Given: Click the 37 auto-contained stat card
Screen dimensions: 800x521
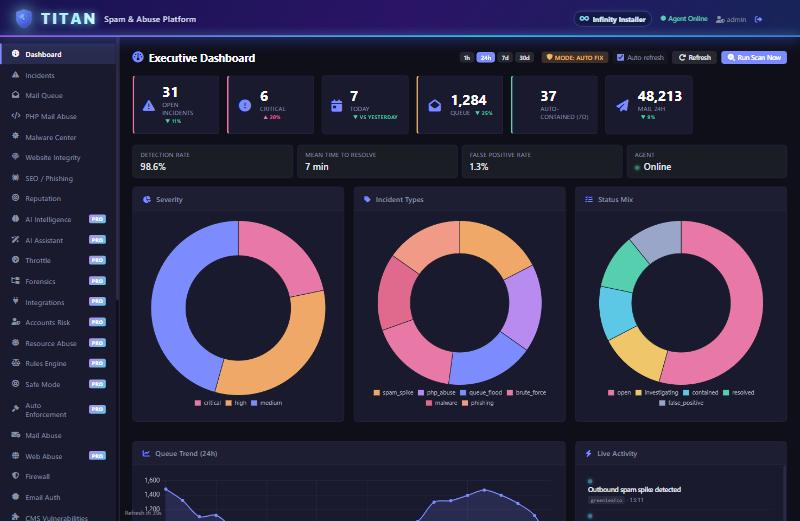Looking at the screenshot, I should (554, 105).
